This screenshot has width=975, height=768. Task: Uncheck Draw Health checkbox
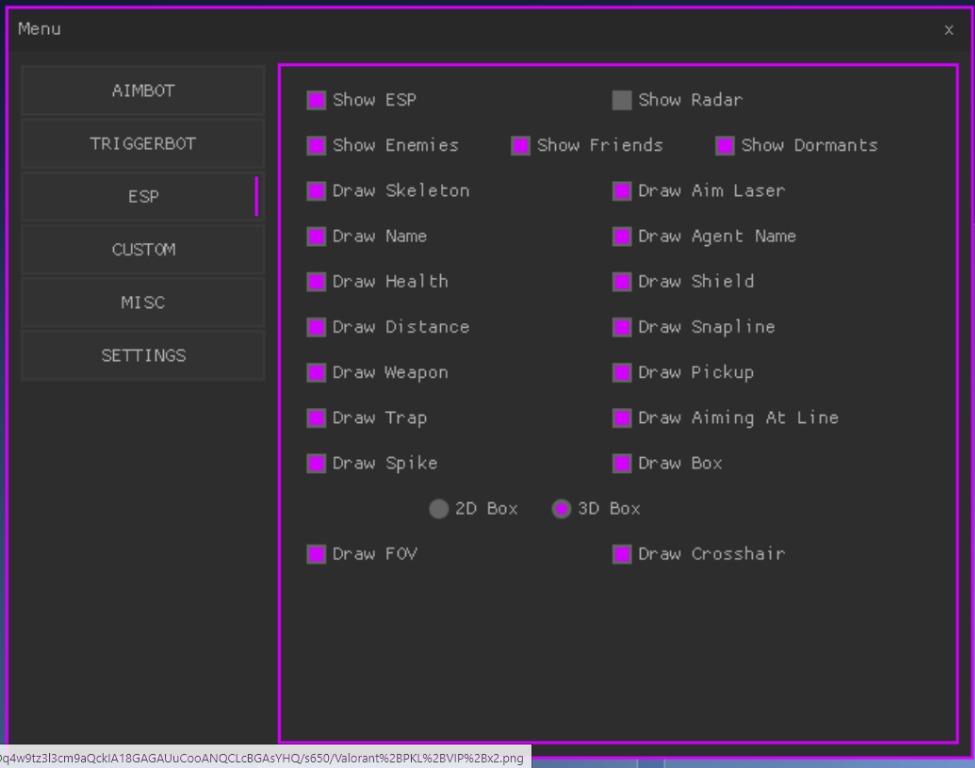[x=316, y=282]
